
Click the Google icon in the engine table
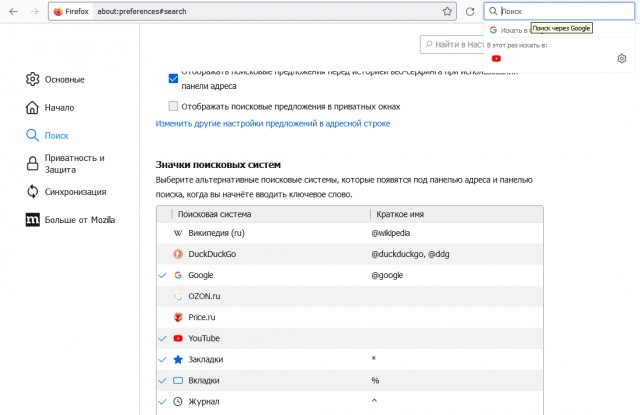(x=178, y=275)
